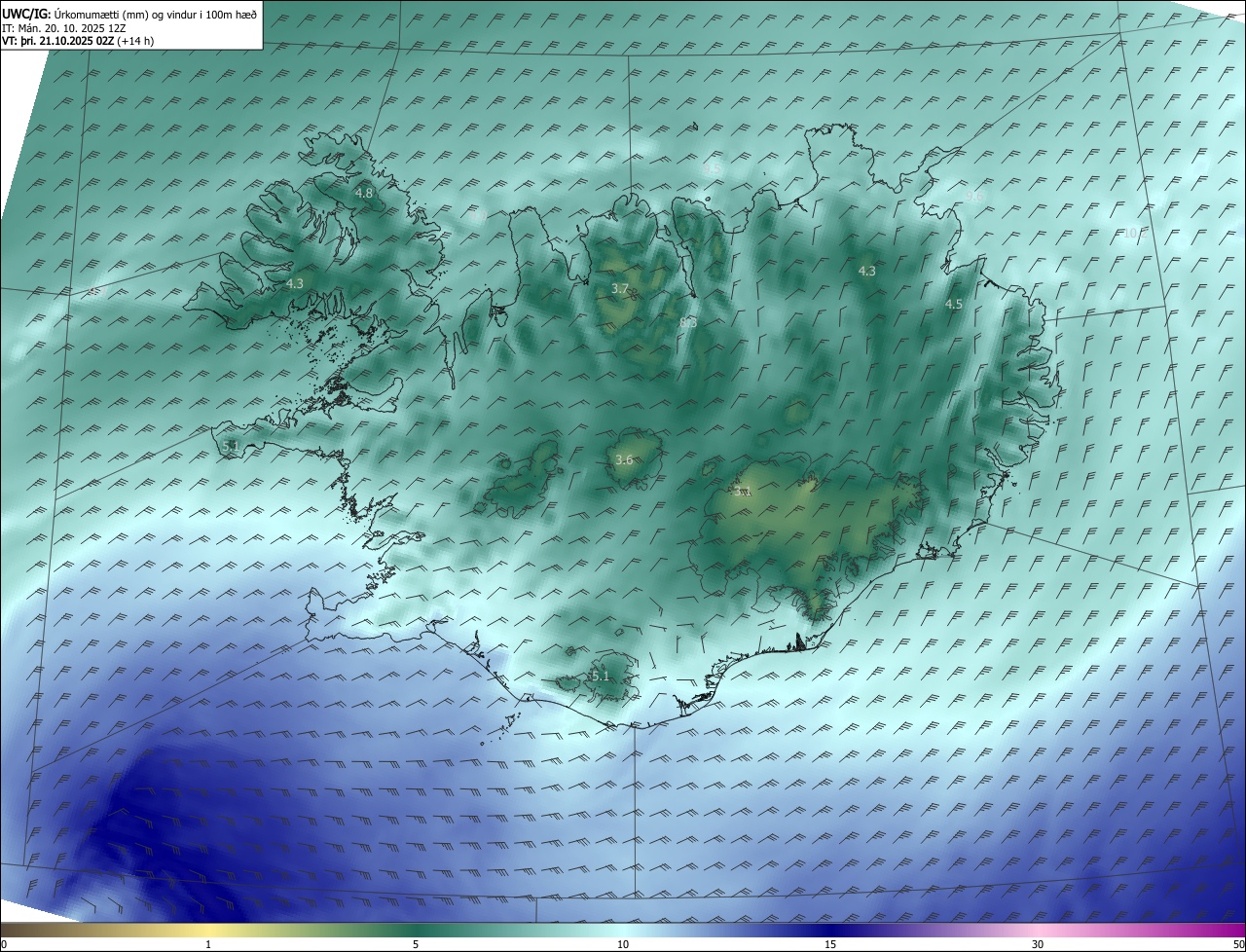Click the faint 10.2 value offshore
Image resolution: width=1246 pixels, height=952 pixels.
[x=1133, y=234]
